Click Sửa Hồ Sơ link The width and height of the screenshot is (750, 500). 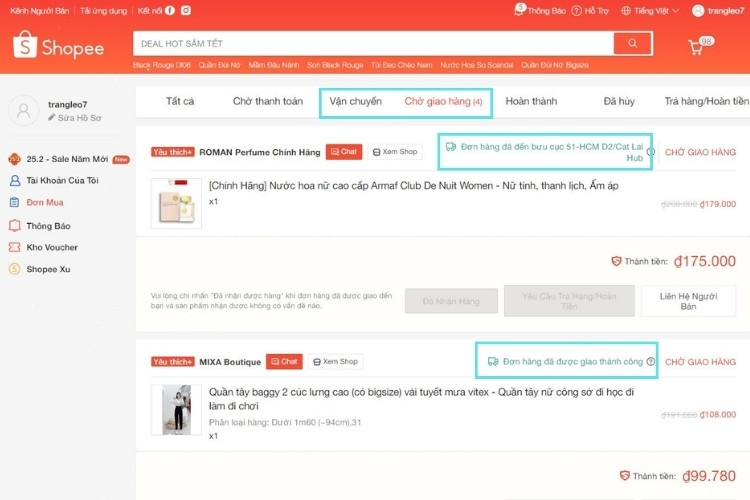click(79, 118)
